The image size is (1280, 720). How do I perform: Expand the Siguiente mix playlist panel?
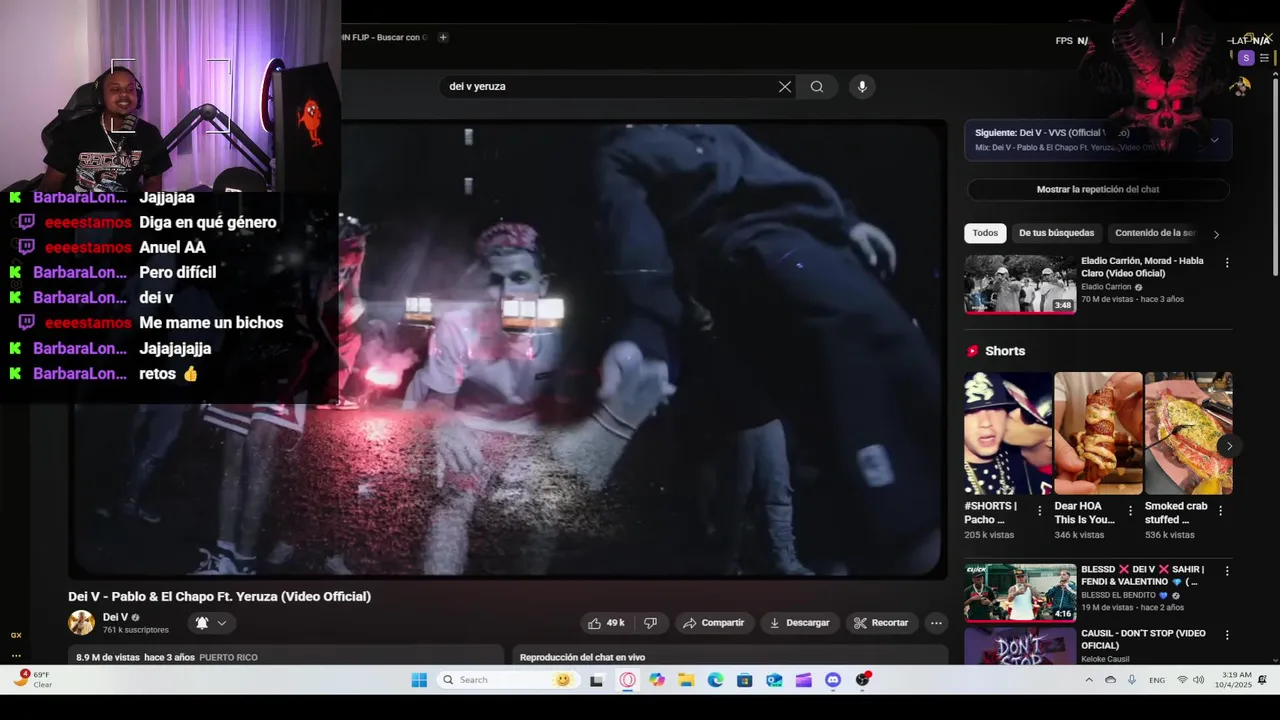click(x=1214, y=140)
